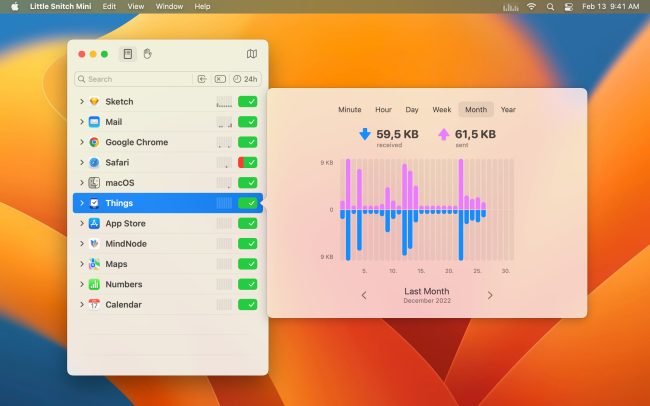Screen dimensions: 650x406
Task: Click the denied connections filter icon
Action: click(220, 79)
